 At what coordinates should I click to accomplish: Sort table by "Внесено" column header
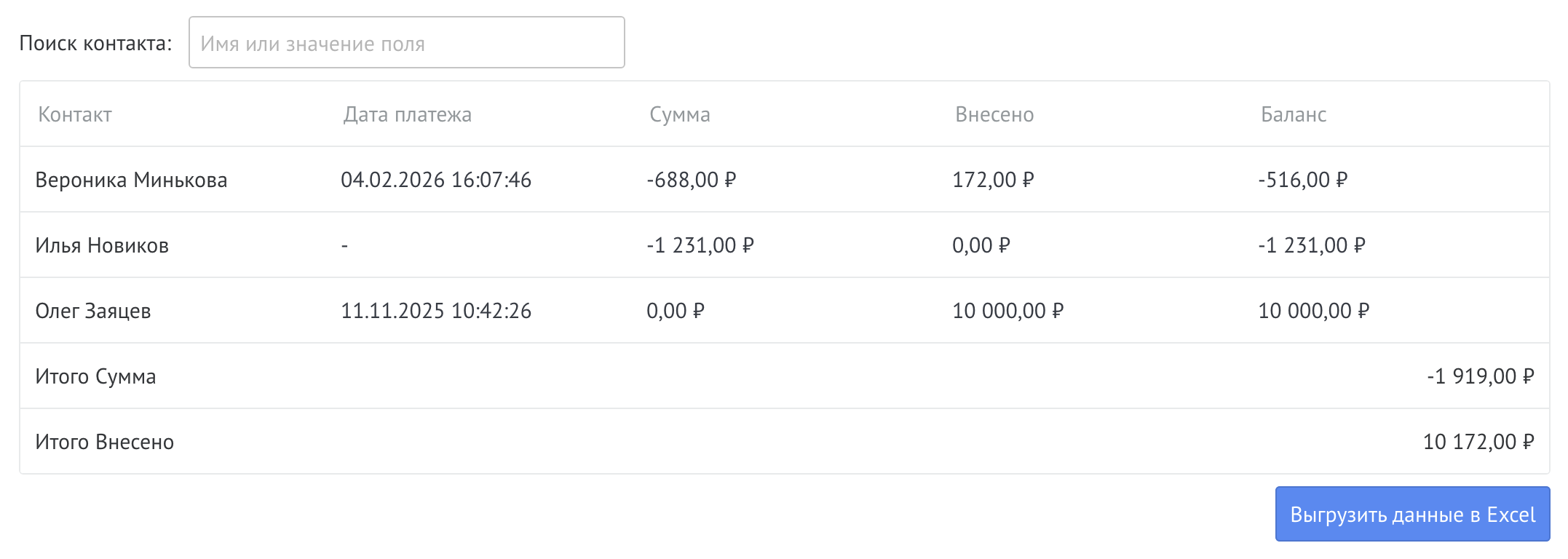[994, 114]
